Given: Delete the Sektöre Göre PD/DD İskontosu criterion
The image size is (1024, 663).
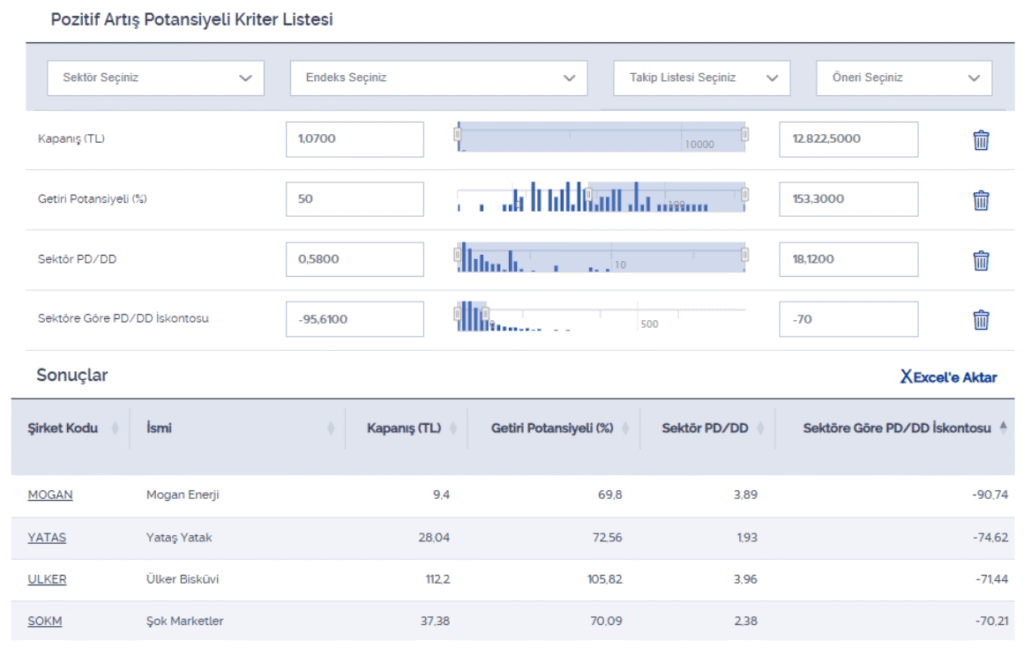Looking at the screenshot, I should (981, 320).
